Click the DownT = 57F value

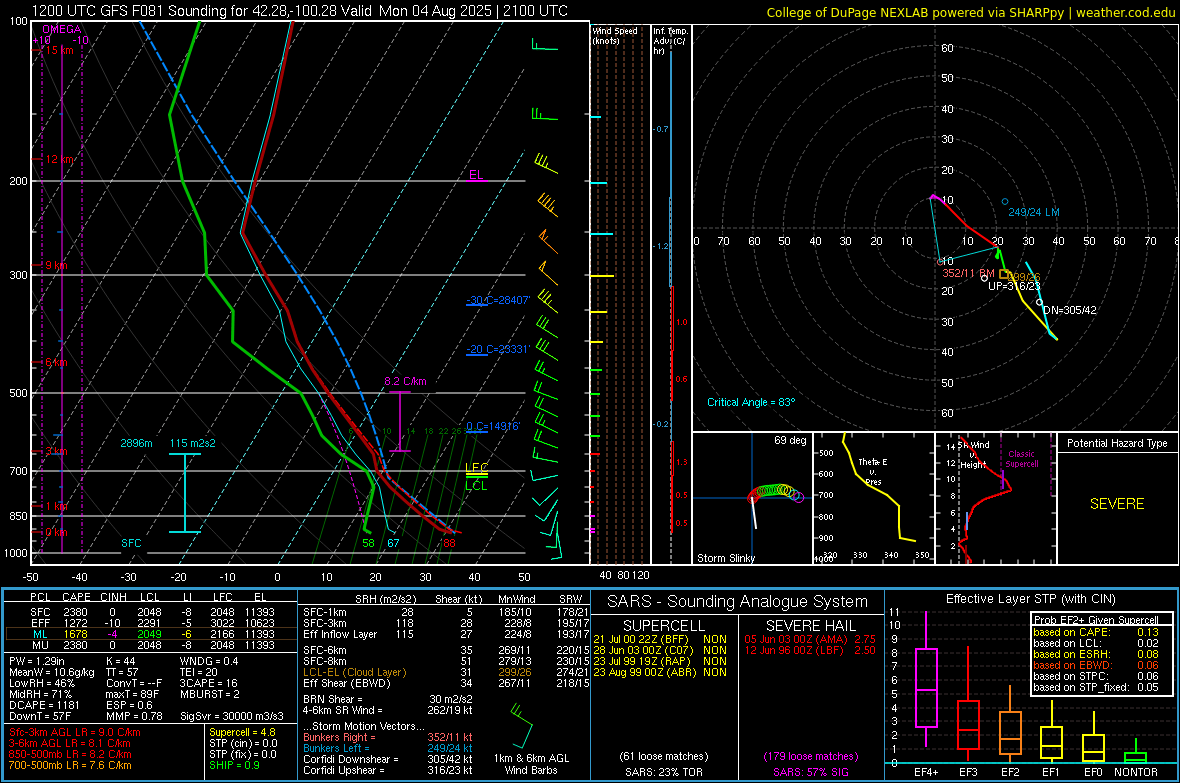click(x=40, y=716)
